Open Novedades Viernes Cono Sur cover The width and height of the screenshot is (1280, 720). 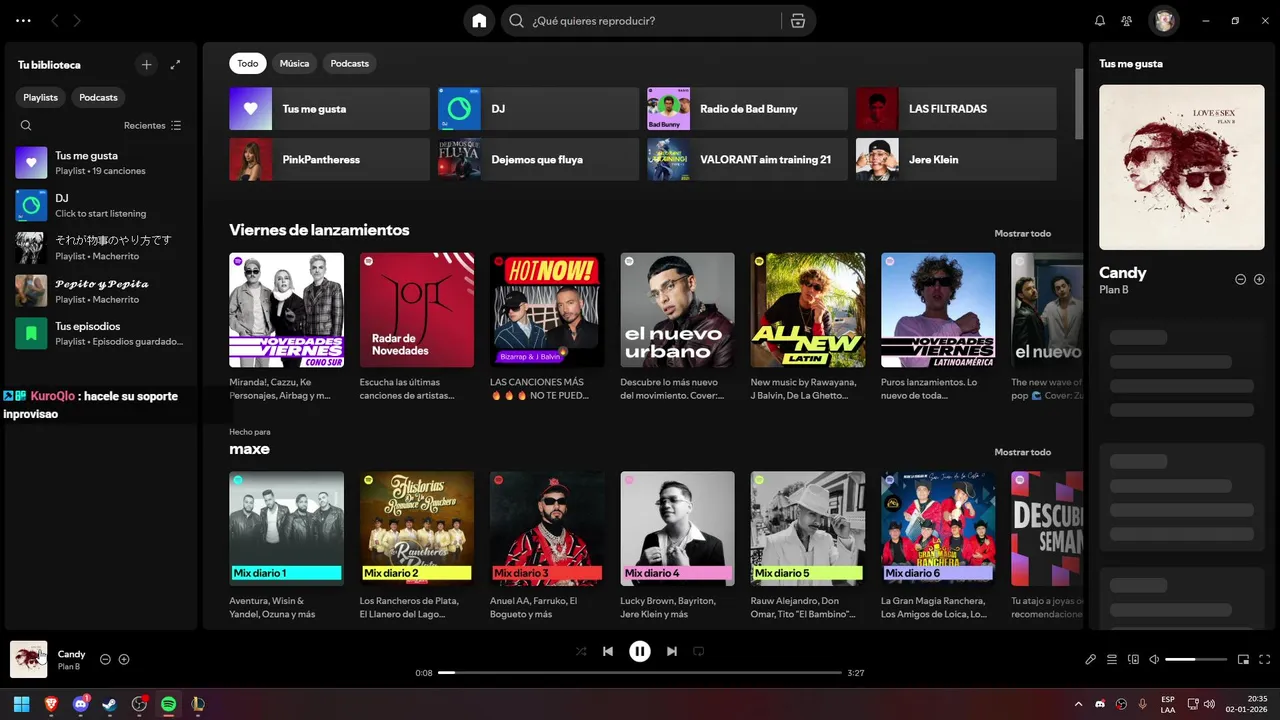pos(286,310)
